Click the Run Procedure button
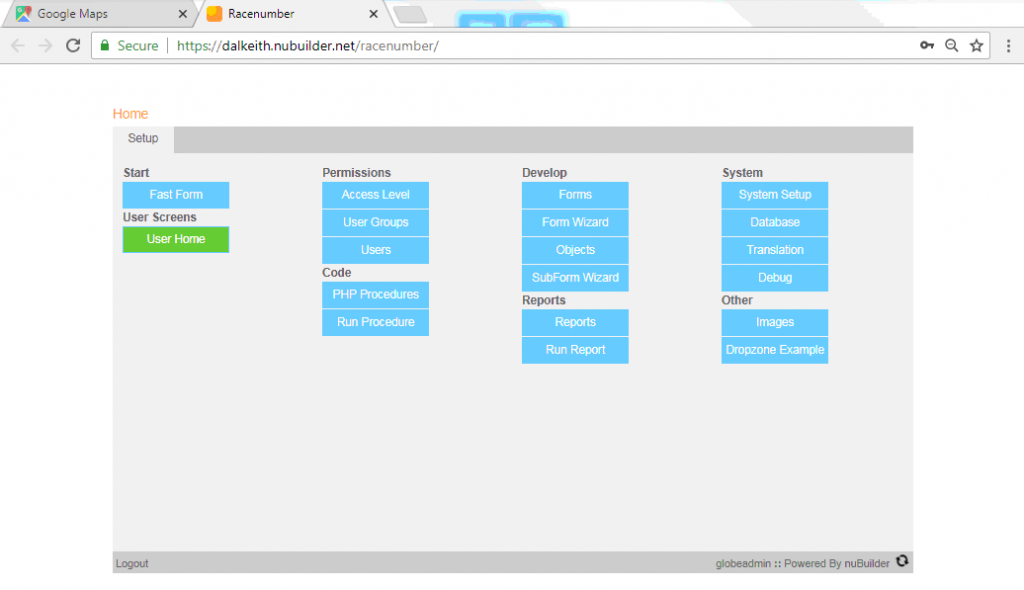Screen dimensions: 1024x590 click(x=376, y=322)
